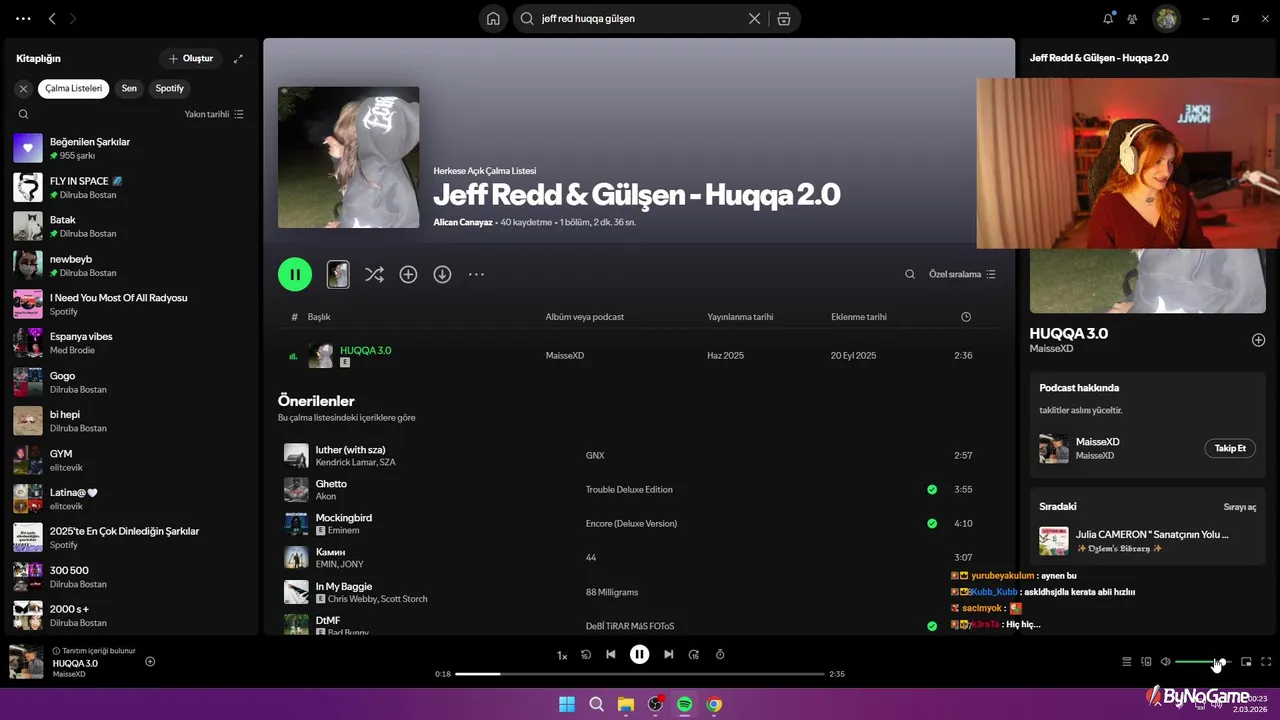The width and height of the screenshot is (1280, 720).
Task: Adjust the volume slider
Action: [1203, 662]
